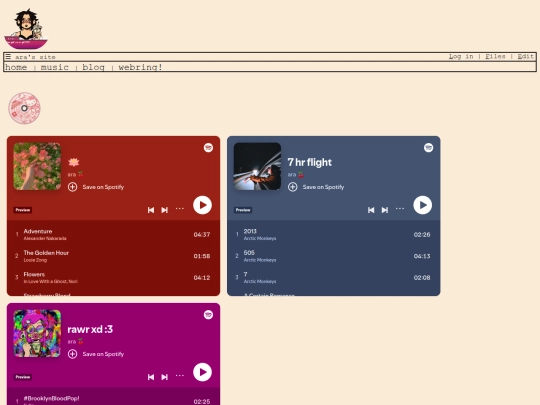Click Save on Spotify text on rawr xd :3
Screen dimensions: 540x405
(103, 354)
